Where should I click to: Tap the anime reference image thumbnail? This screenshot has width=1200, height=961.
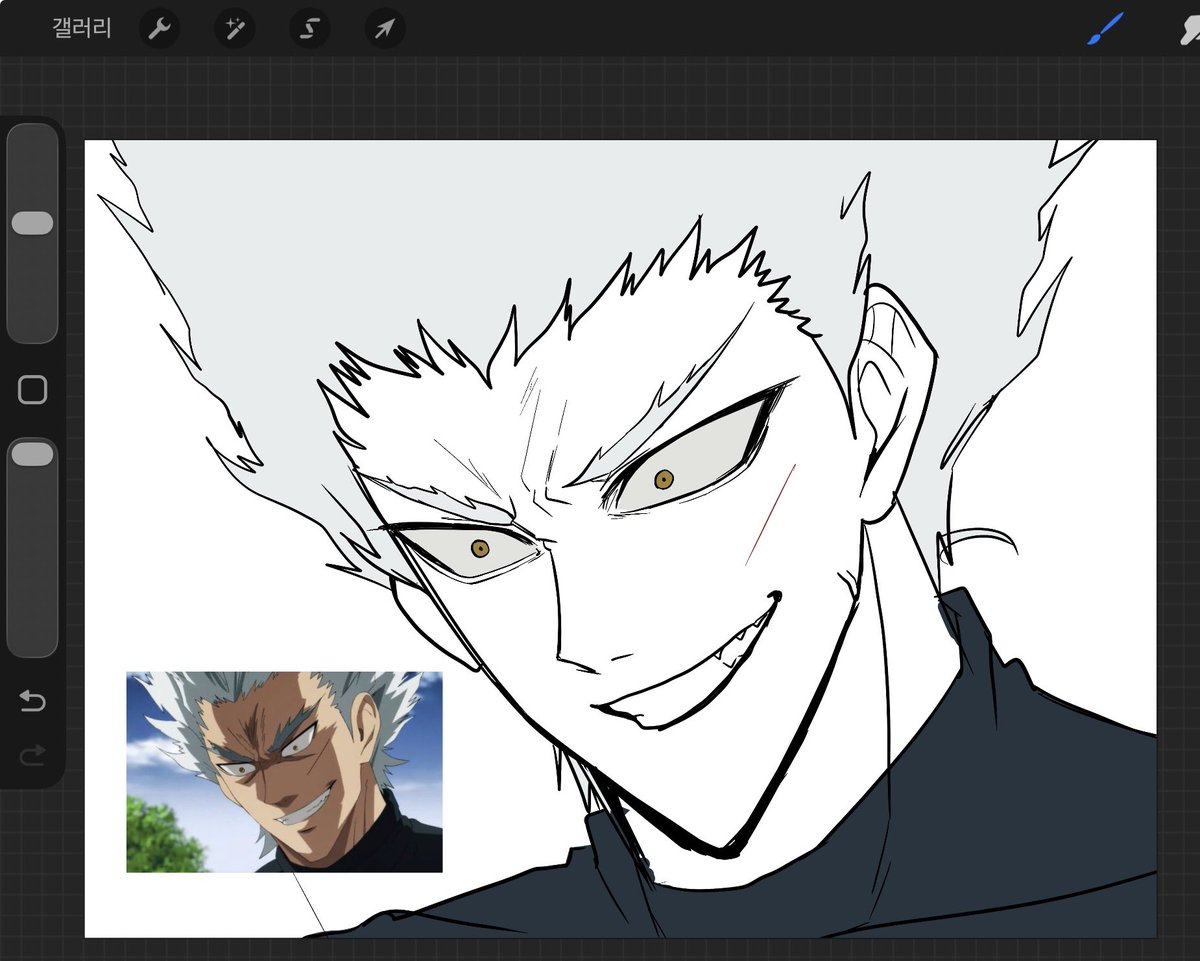coord(284,772)
